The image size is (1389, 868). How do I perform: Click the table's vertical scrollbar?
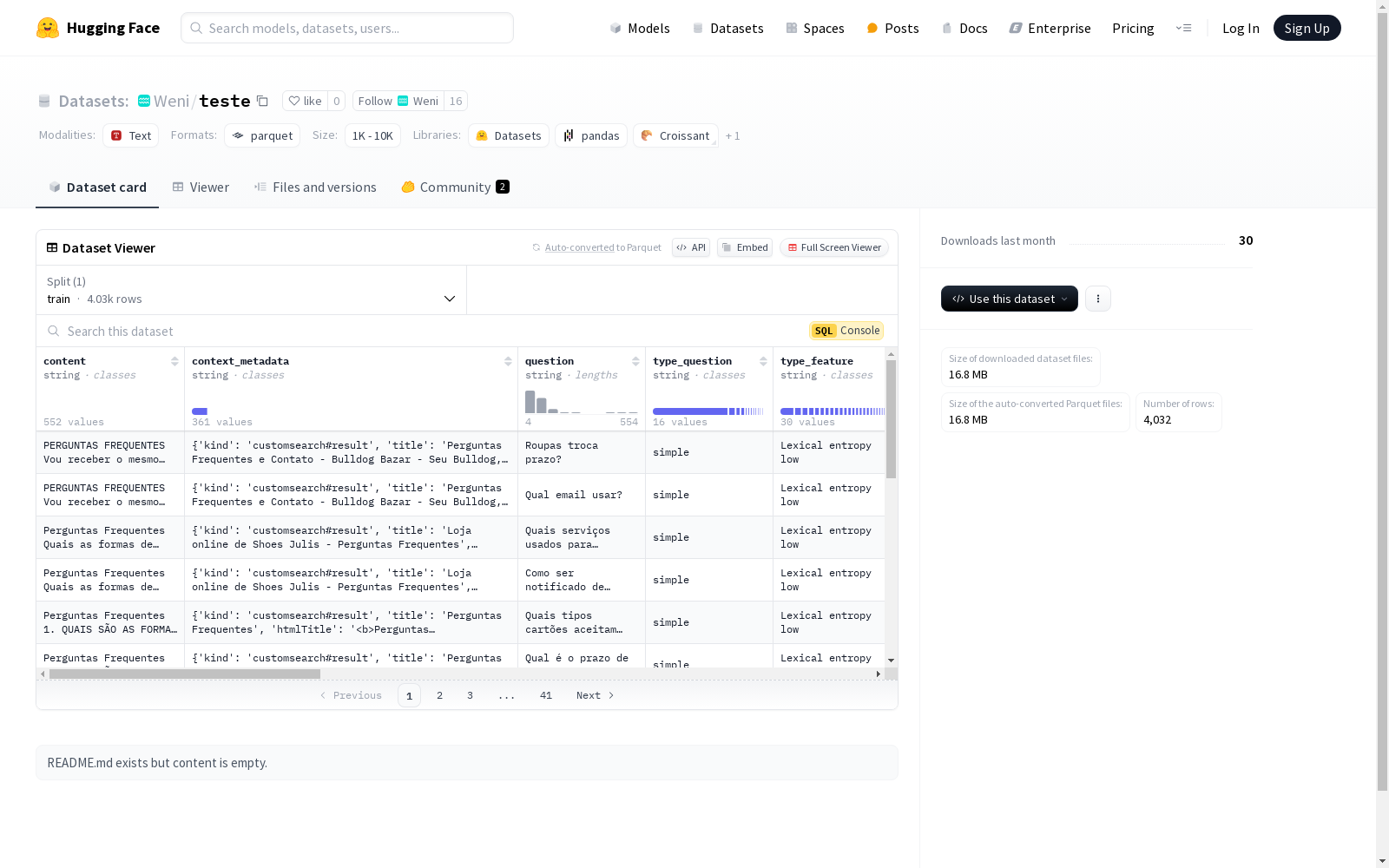891,418
